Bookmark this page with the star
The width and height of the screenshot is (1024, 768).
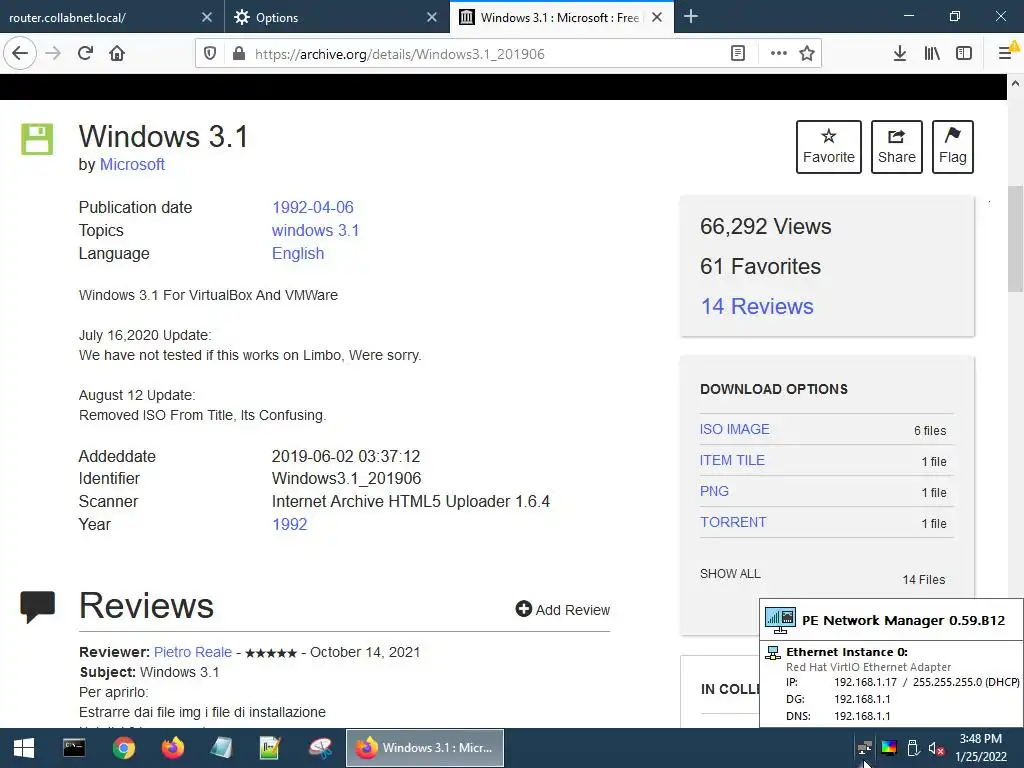pyautogui.click(x=807, y=54)
